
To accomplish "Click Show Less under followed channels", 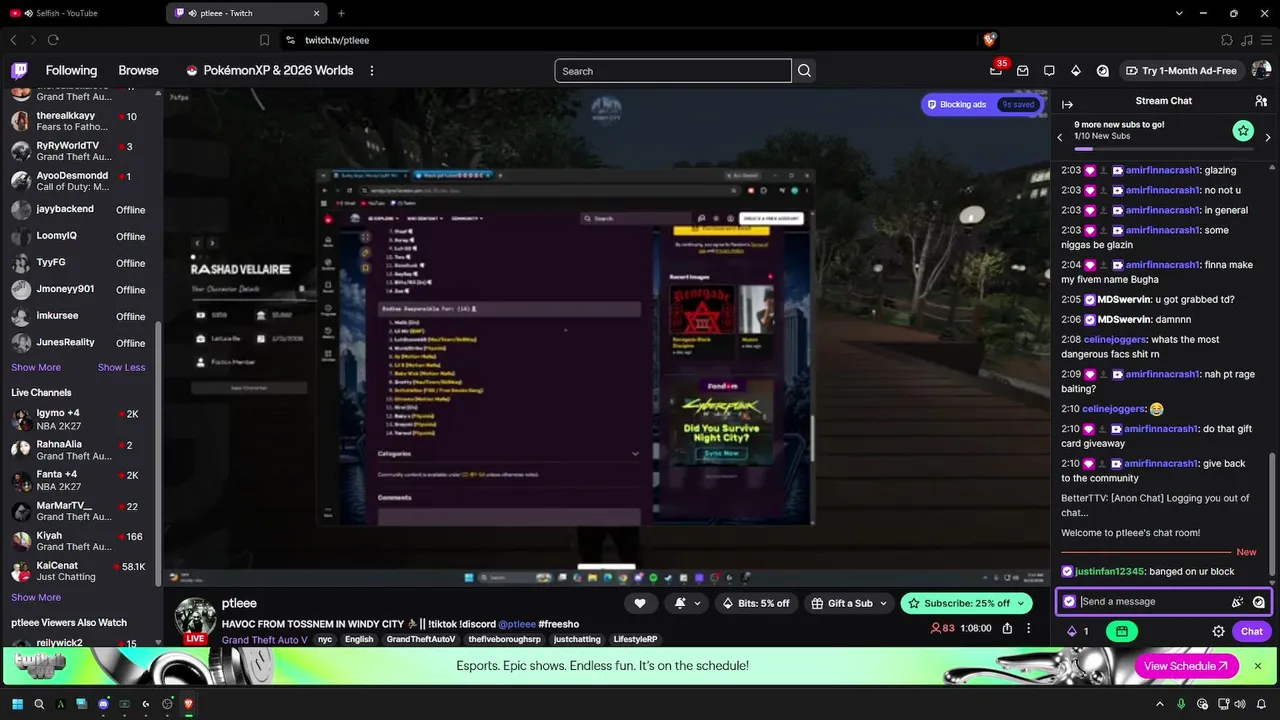I will pos(121,367).
